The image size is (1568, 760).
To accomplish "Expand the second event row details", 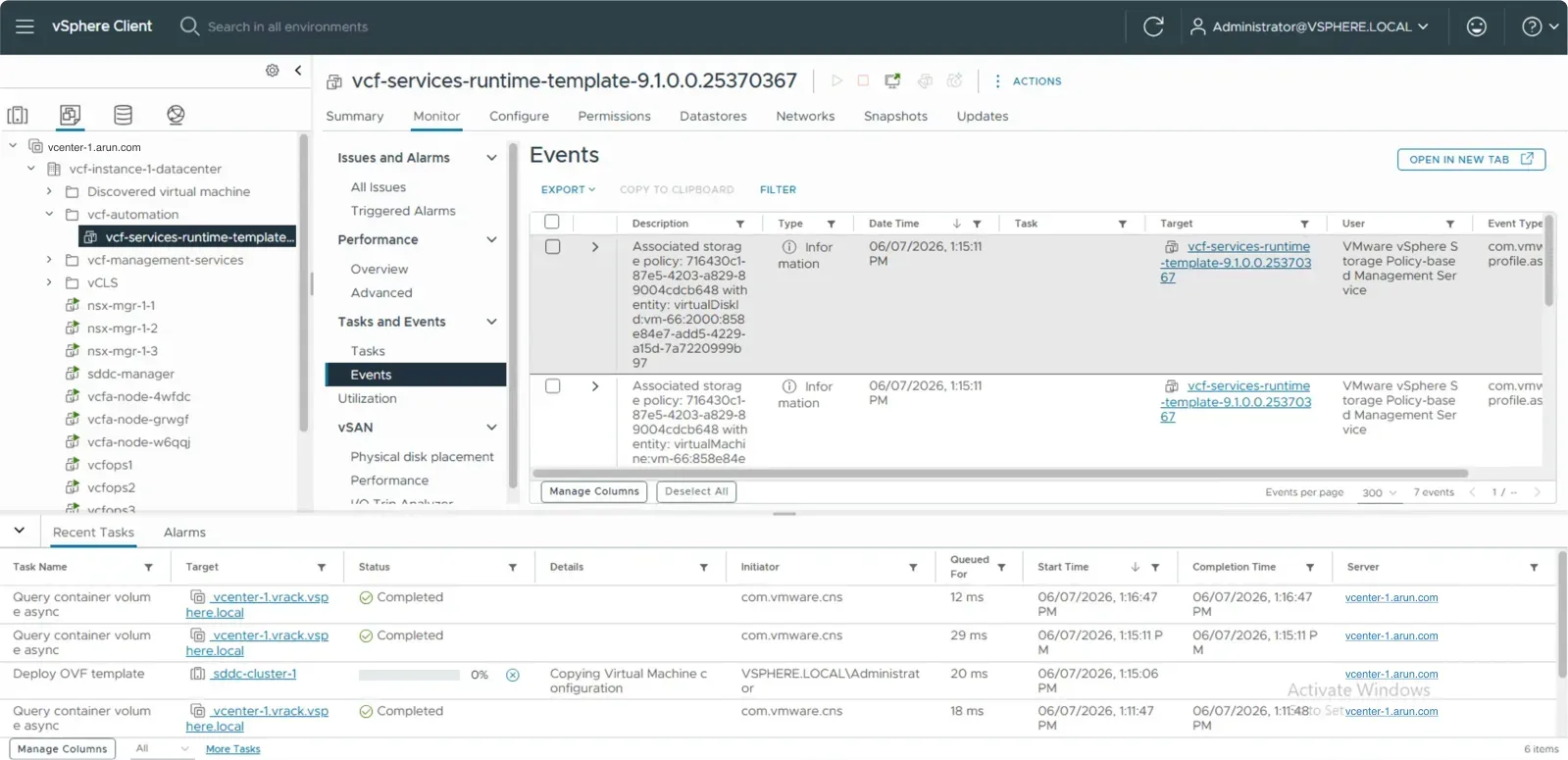I will click(x=595, y=386).
